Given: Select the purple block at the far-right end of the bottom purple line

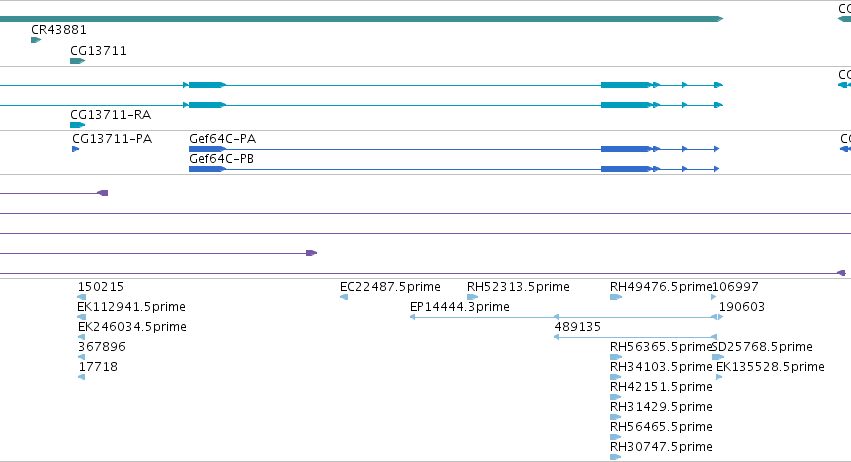Looking at the screenshot, I should [841, 273].
